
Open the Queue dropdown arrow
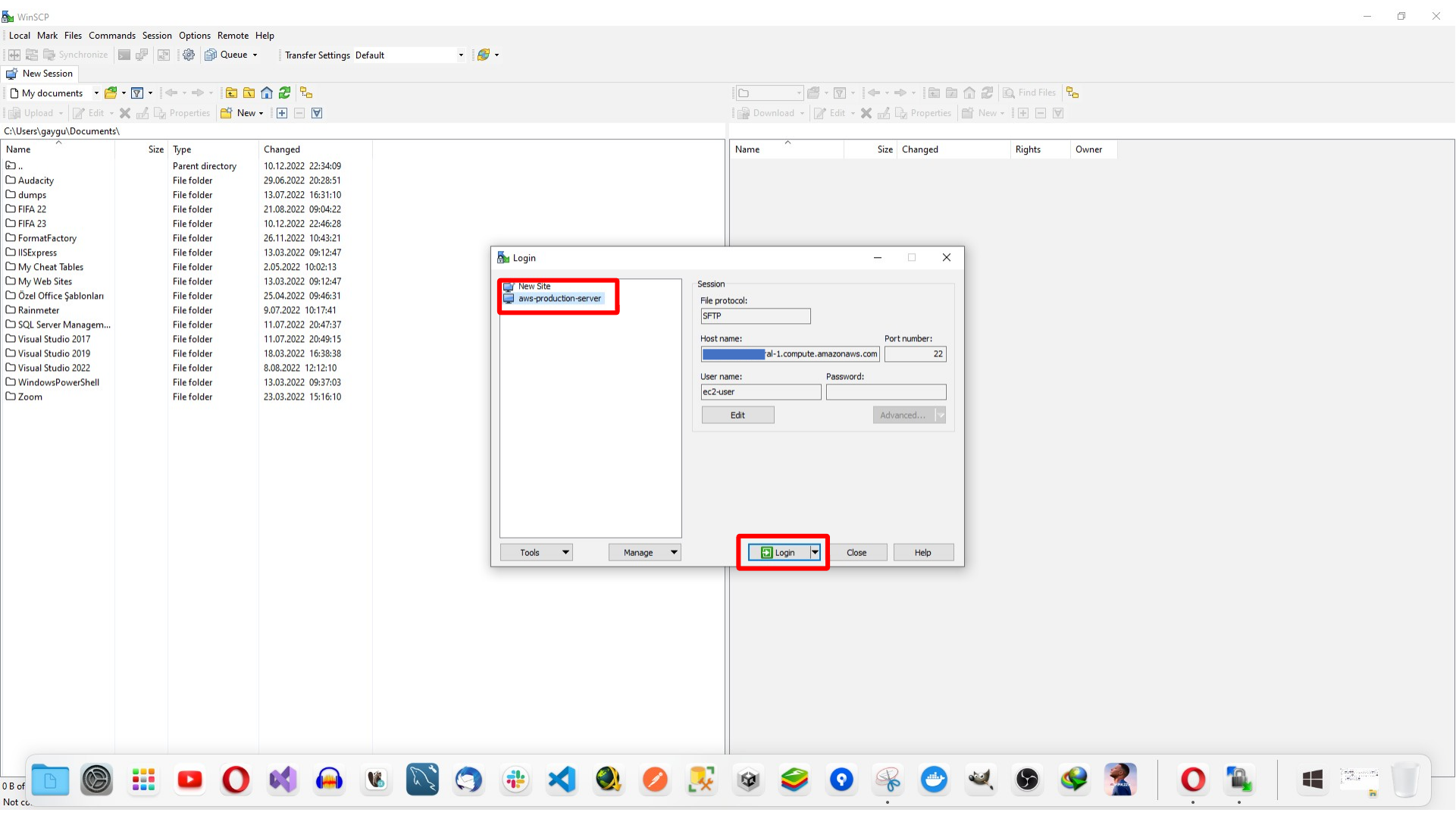point(255,55)
